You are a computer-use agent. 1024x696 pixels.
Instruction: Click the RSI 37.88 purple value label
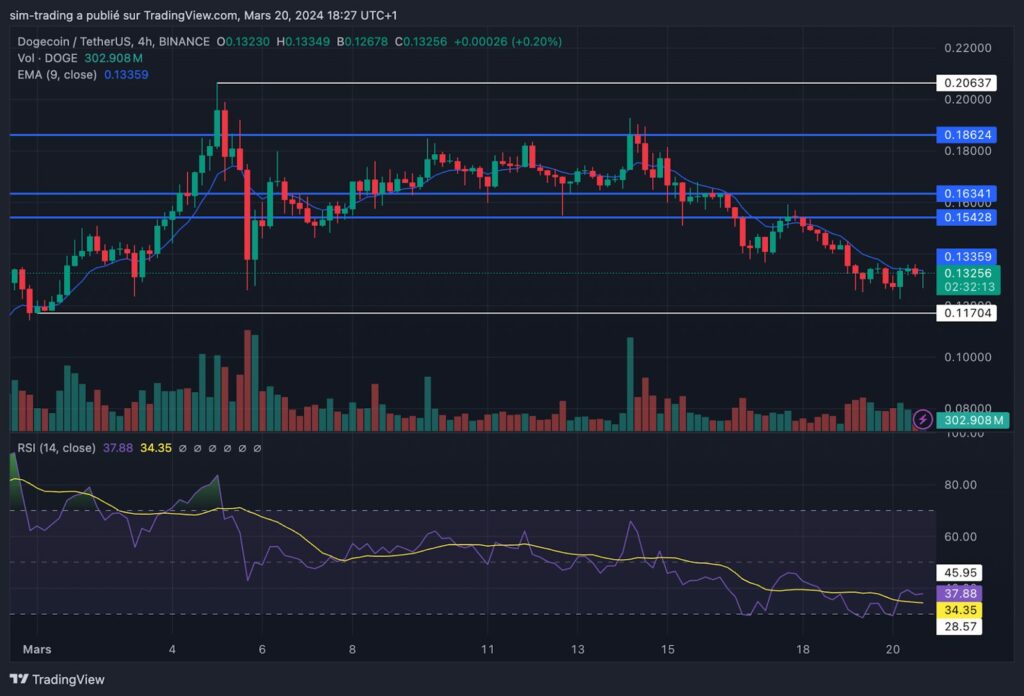point(960,593)
